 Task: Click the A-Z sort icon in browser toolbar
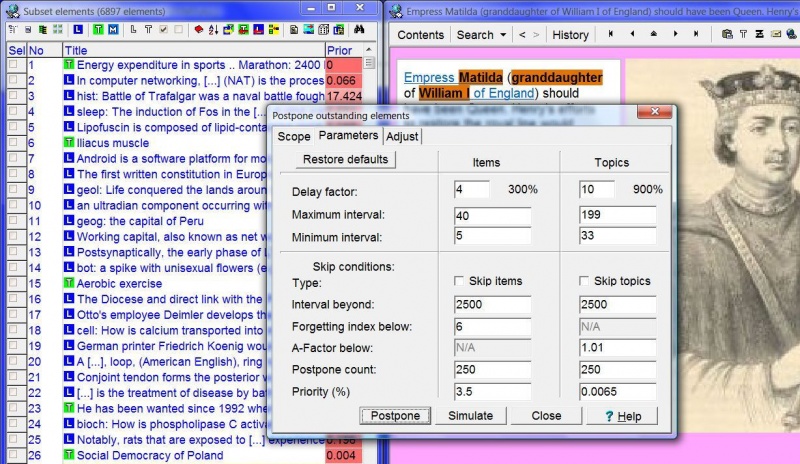click(213, 30)
